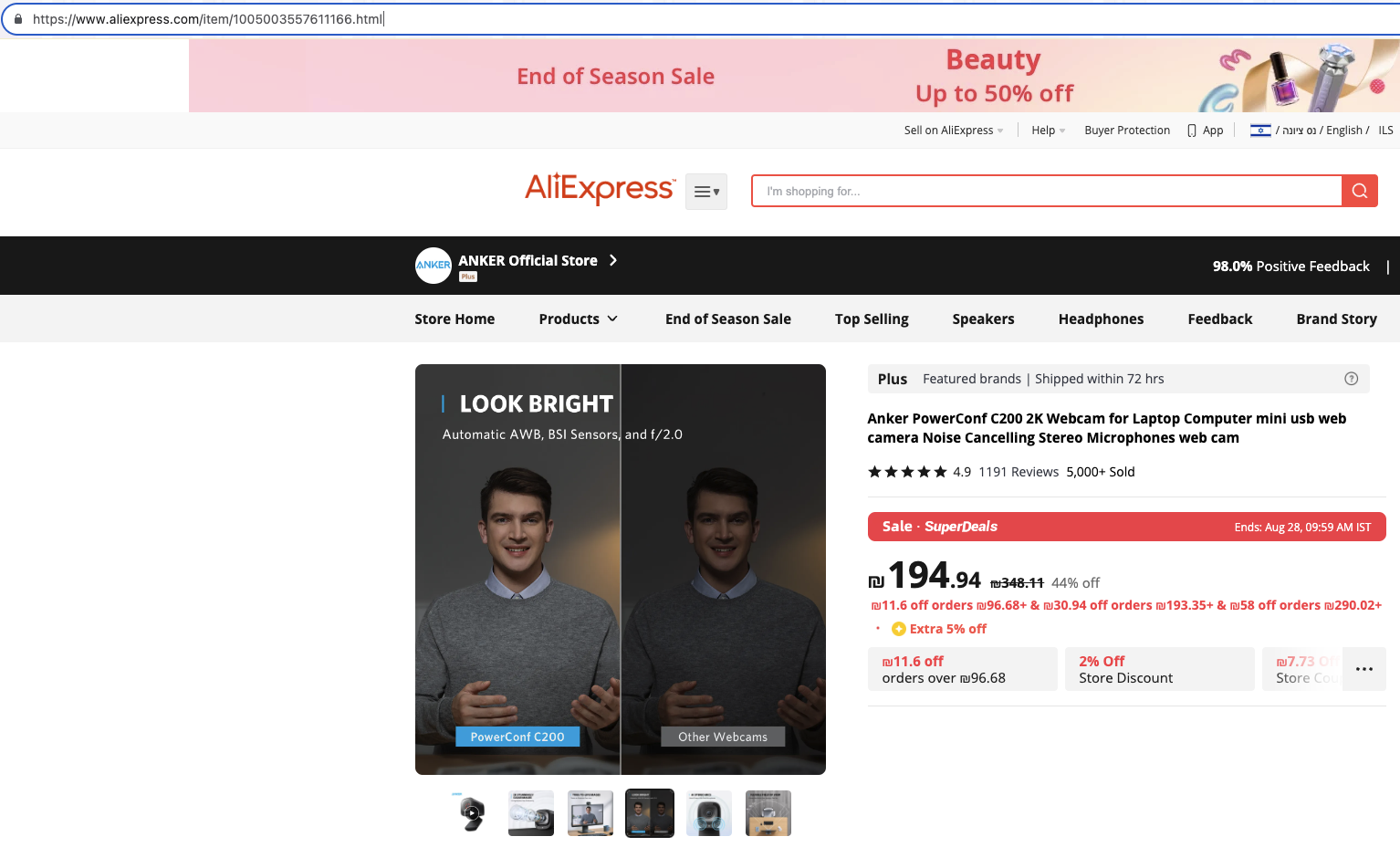Viewport: 1400px width, 847px height.
Task: Expand Sell on AliExpress dropdown
Action: 953,131
